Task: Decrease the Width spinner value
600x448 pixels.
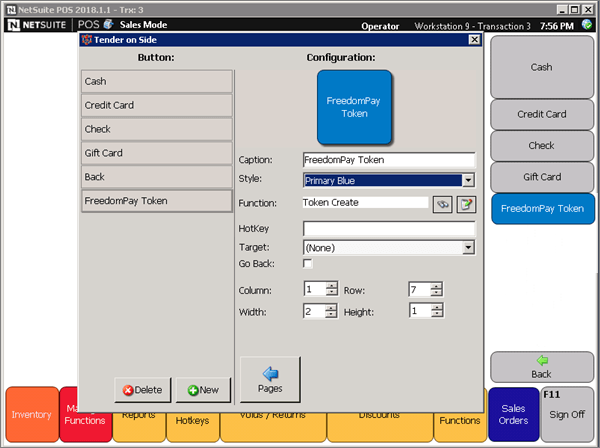Action: coord(331,314)
